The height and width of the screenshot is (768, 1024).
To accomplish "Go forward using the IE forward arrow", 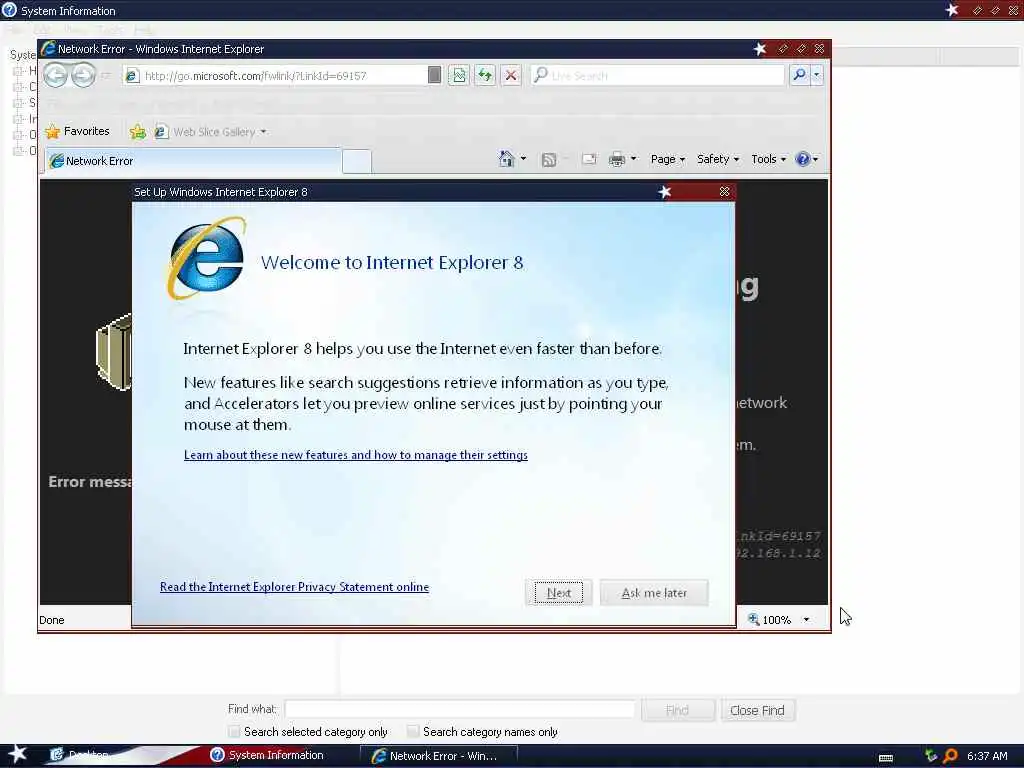I will tap(83, 75).
